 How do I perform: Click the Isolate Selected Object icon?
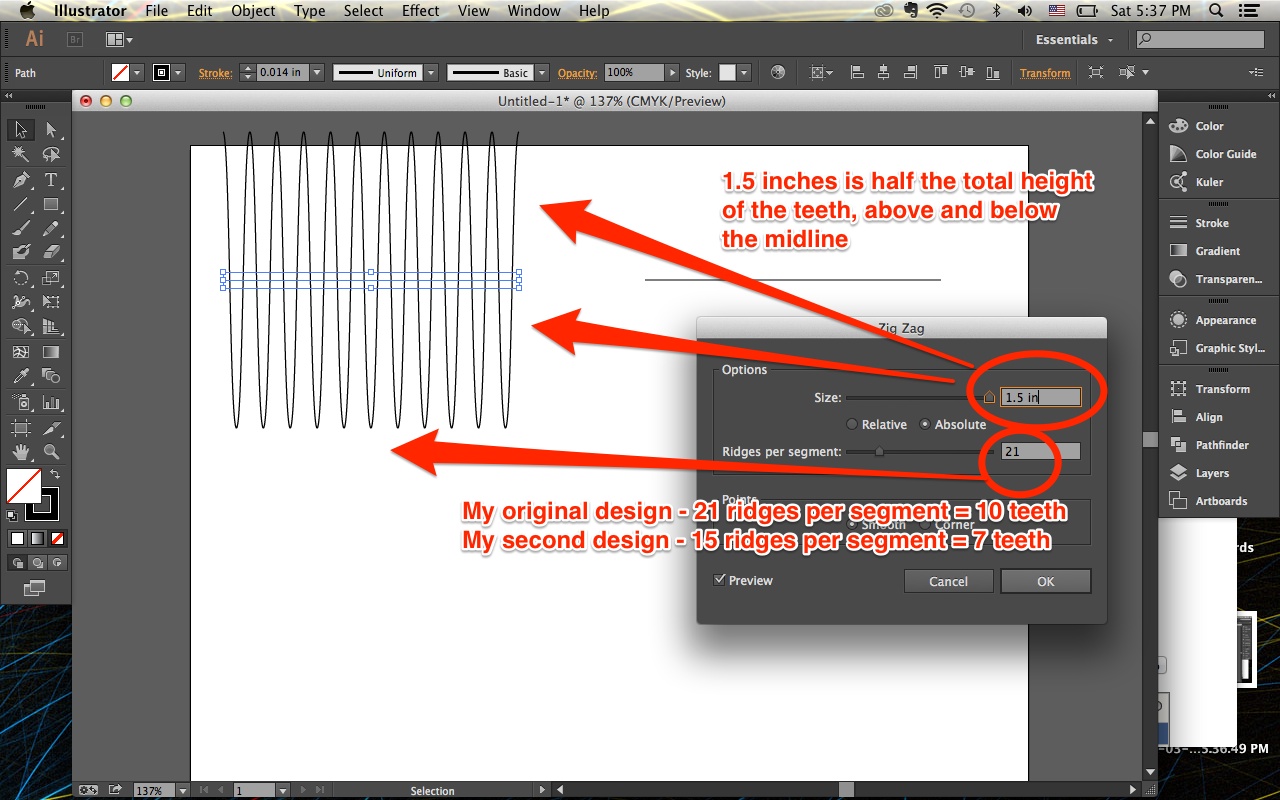point(1096,72)
